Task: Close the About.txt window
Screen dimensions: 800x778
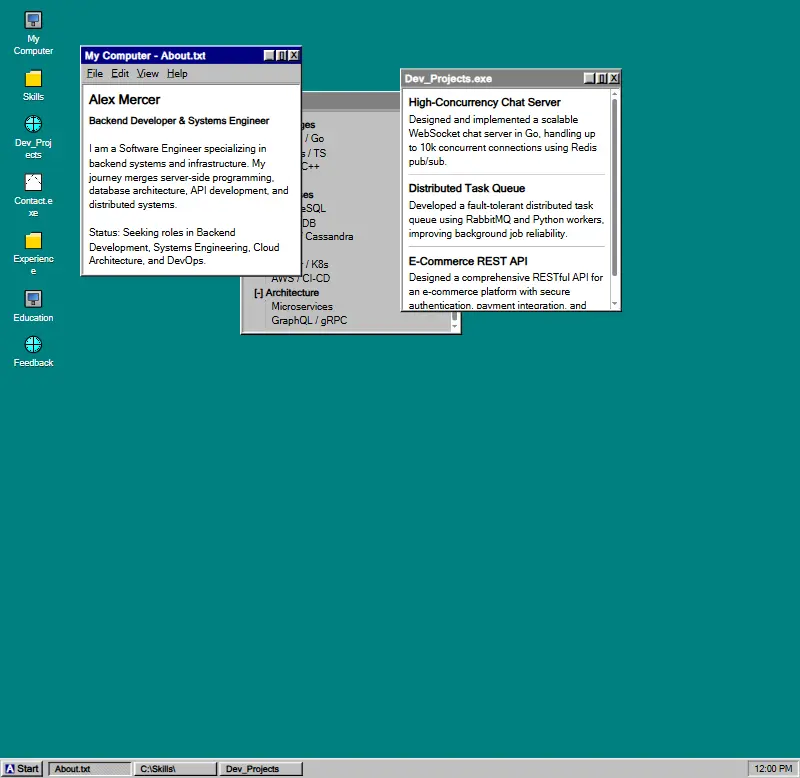Action: coord(294,56)
